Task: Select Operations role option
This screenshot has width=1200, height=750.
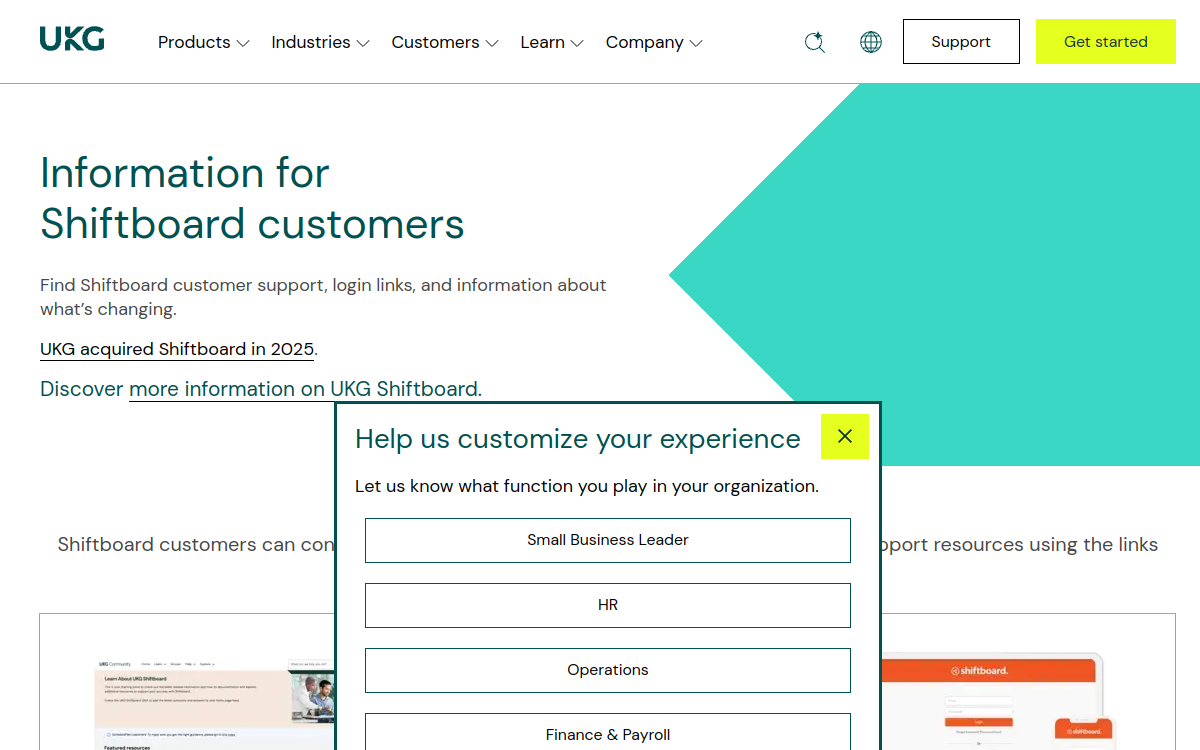Action: pyautogui.click(x=608, y=670)
